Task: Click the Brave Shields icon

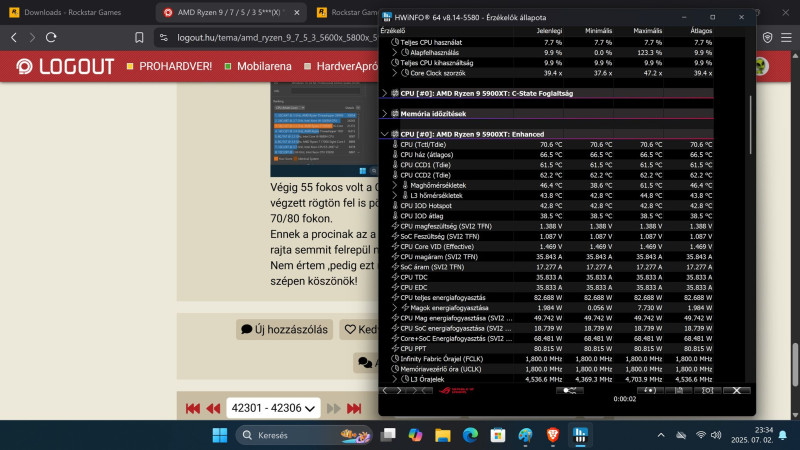Action: (767, 37)
